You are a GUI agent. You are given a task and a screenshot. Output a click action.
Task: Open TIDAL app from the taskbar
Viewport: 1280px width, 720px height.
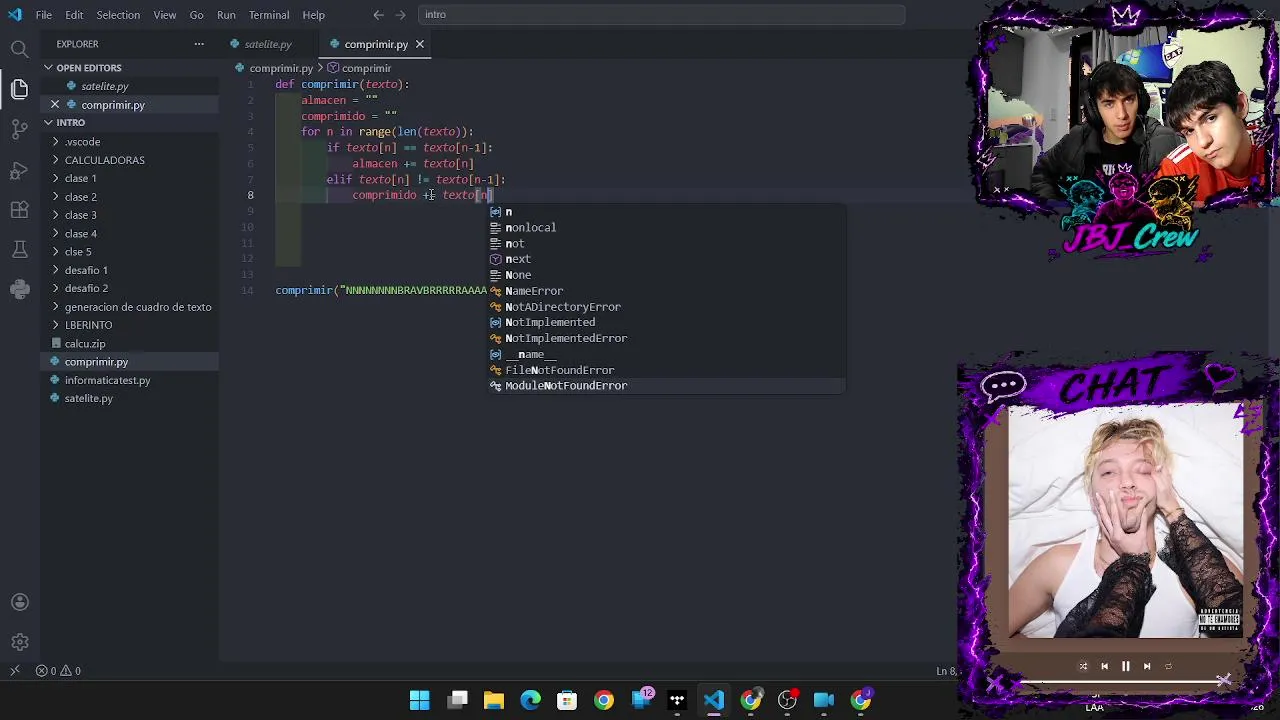(677, 700)
